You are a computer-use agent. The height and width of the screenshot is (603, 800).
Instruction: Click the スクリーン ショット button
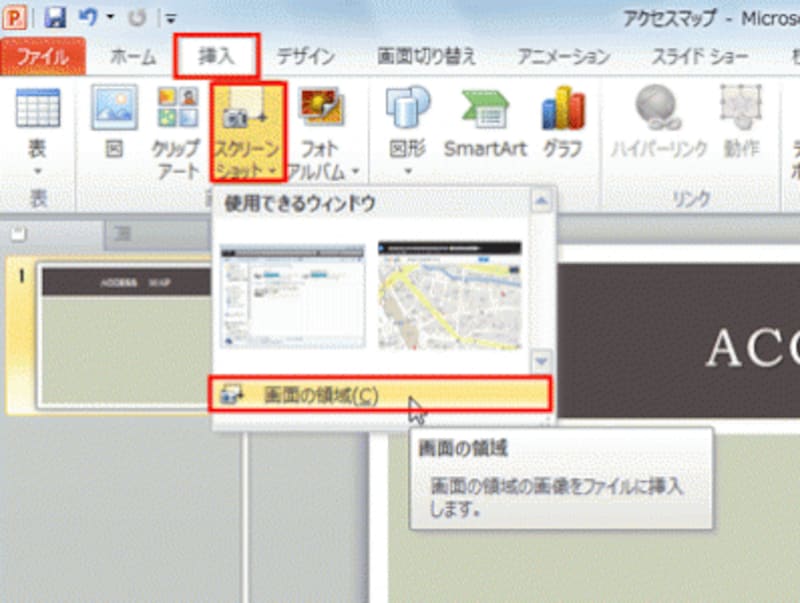247,132
